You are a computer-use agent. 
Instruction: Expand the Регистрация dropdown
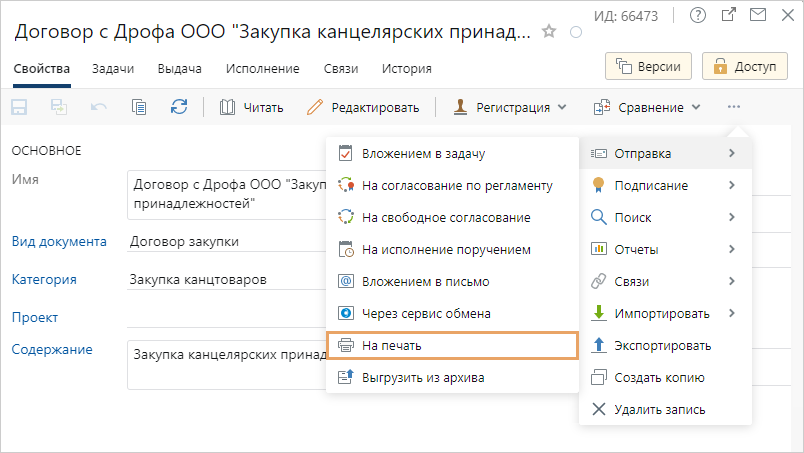pyautogui.click(x=510, y=107)
